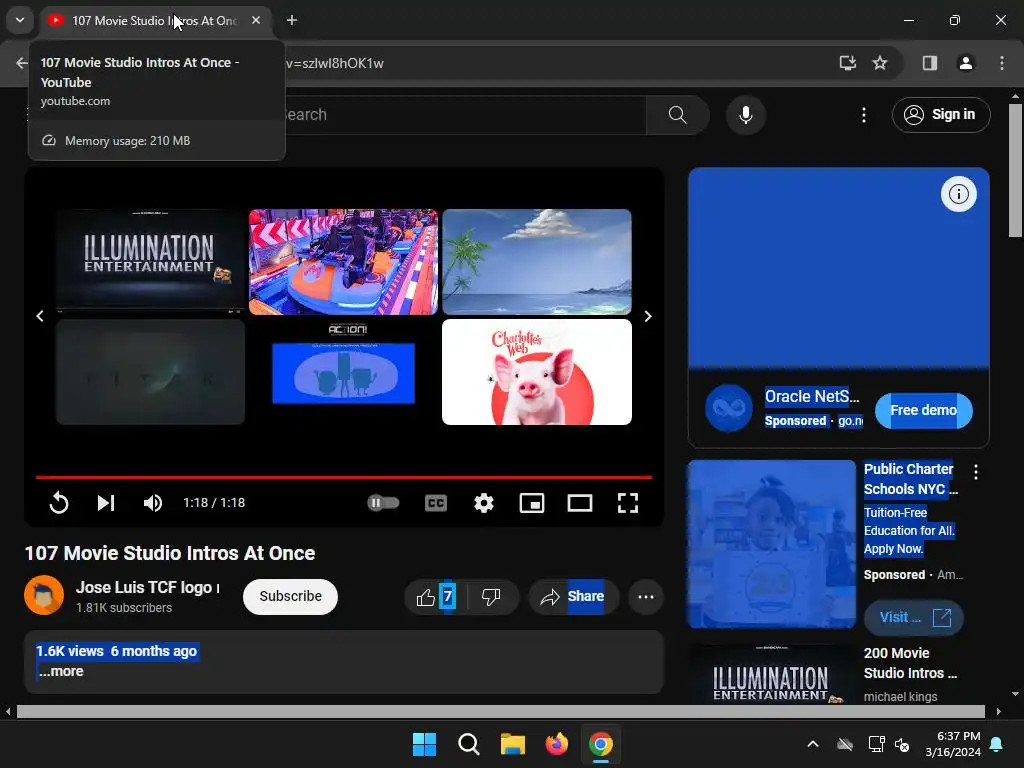The image size is (1024, 768).
Task: Open the go-kart racing suggested video
Action: [344, 262]
